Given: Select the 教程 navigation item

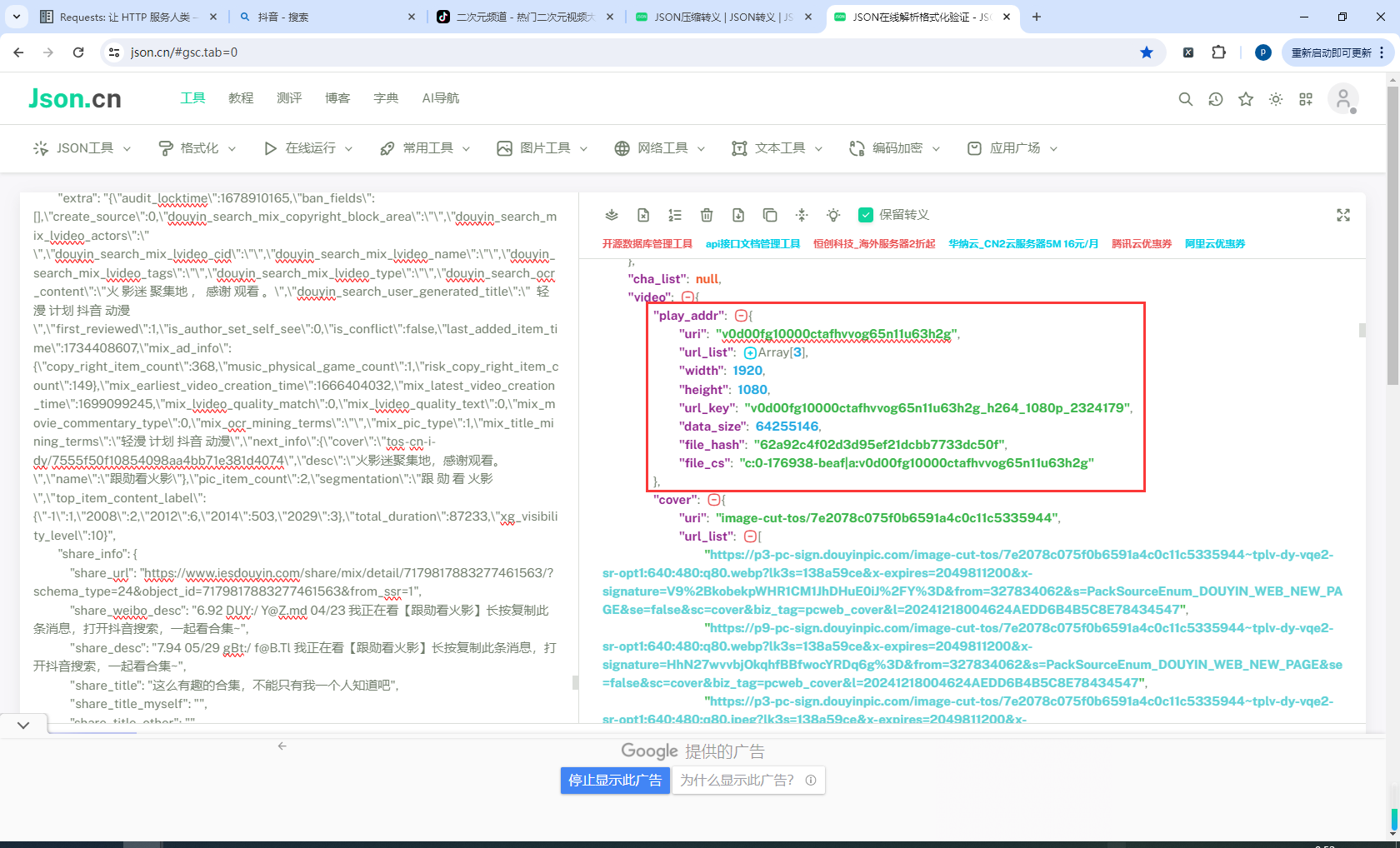Looking at the screenshot, I should click(x=241, y=98).
